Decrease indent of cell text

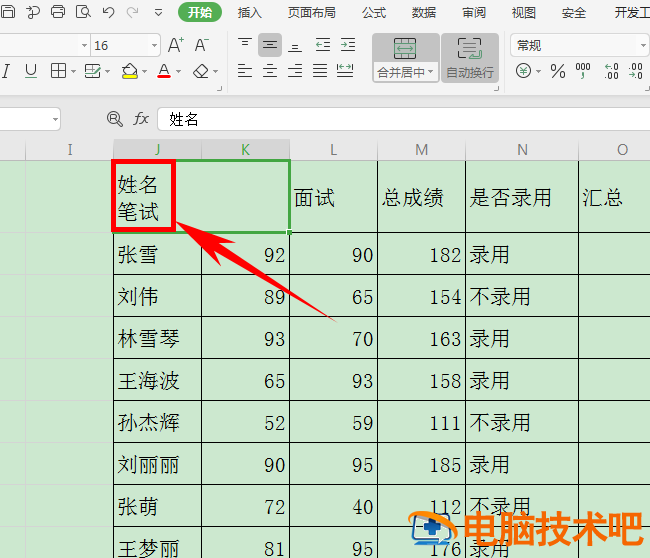[323, 44]
